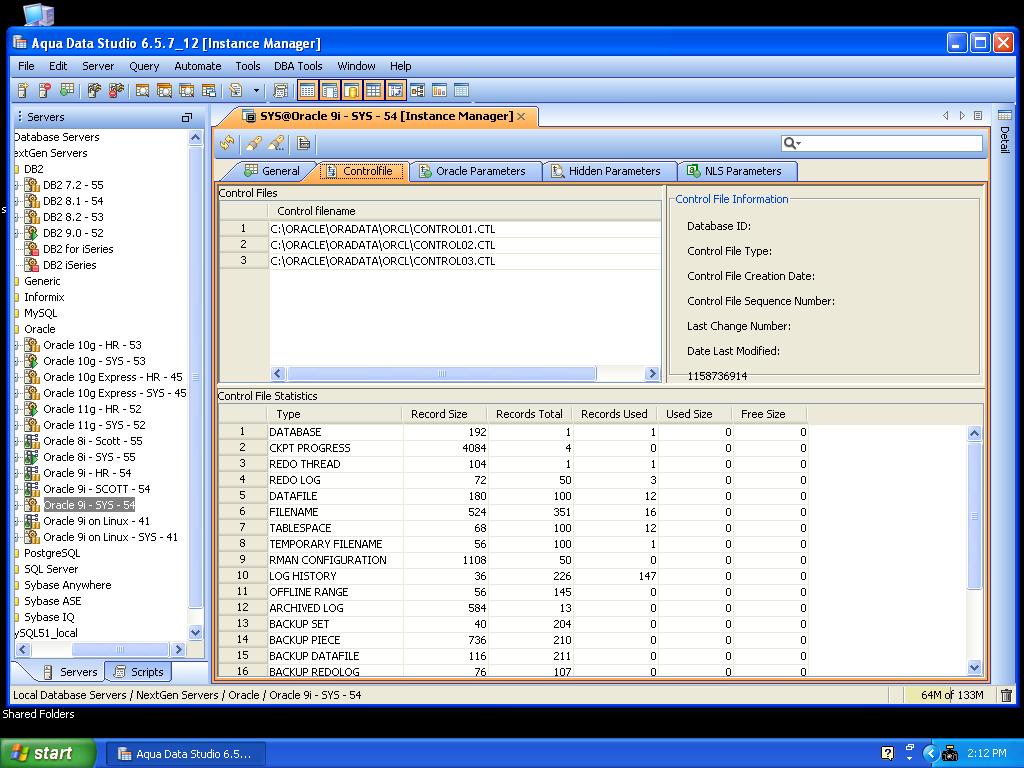
Task: Select the PostgreSQL folder in Servers tree
Action: 52,553
